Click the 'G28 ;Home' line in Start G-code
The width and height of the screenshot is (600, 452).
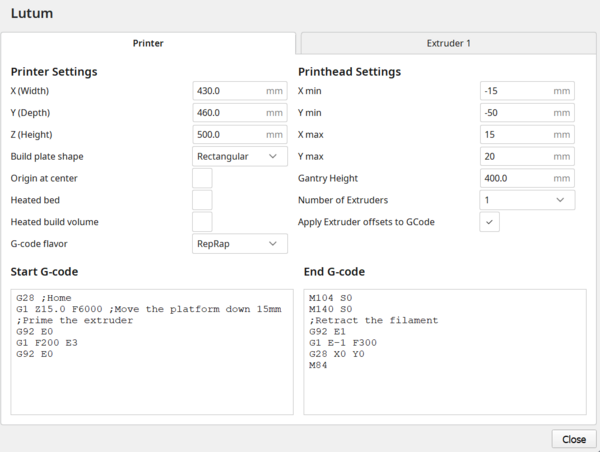[44, 298]
